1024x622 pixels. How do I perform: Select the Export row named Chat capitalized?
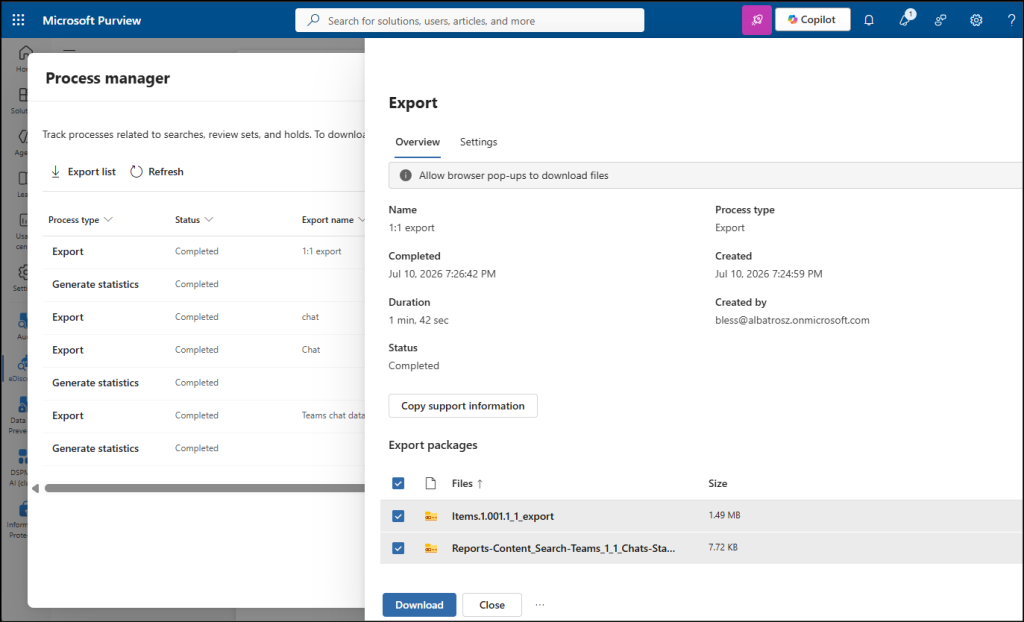coord(203,350)
